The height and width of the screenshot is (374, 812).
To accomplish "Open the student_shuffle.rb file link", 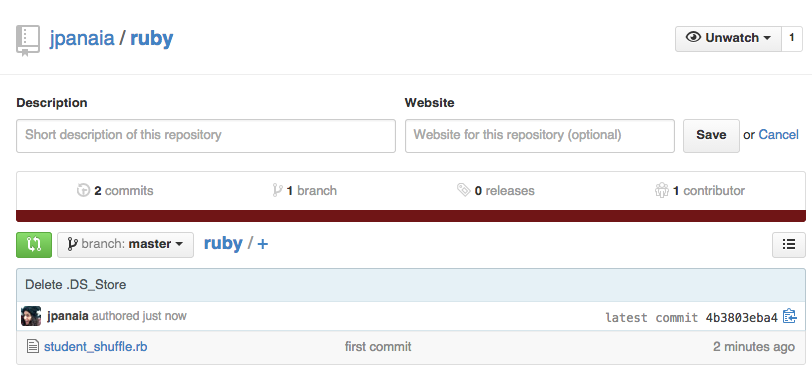I will (x=96, y=347).
